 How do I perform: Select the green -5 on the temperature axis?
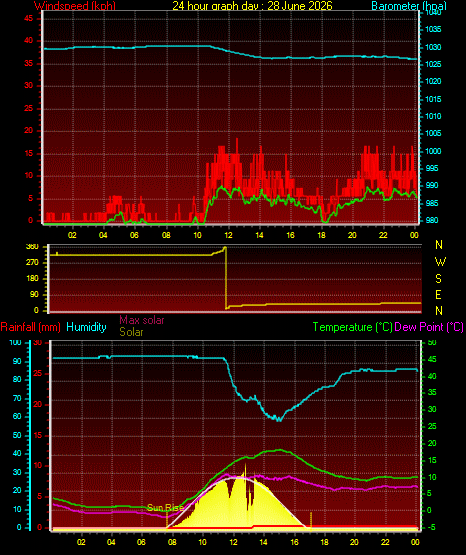point(431,527)
